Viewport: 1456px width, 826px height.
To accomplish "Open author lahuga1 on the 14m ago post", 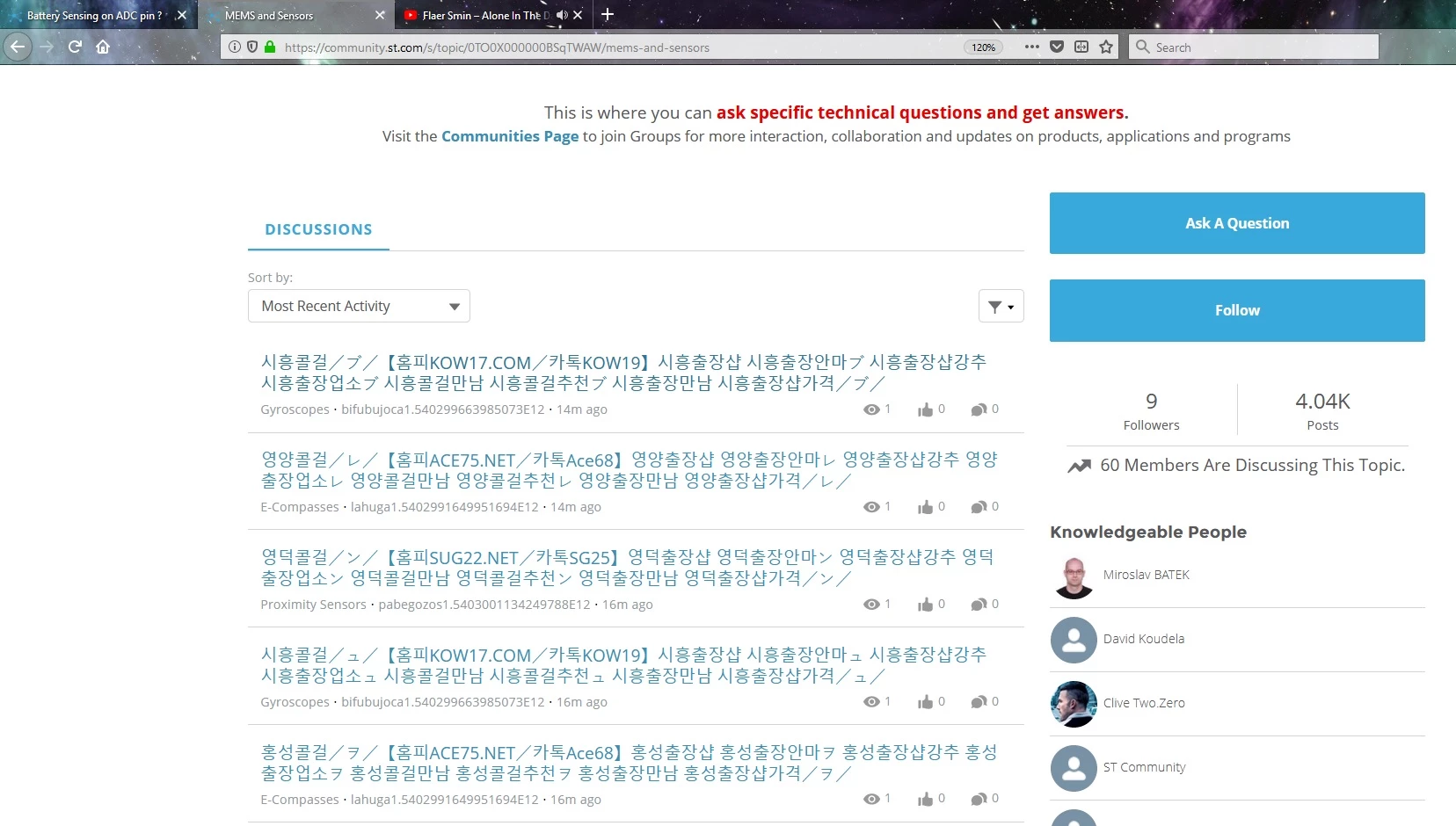I will pyautogui.click(x=445, y=507).
